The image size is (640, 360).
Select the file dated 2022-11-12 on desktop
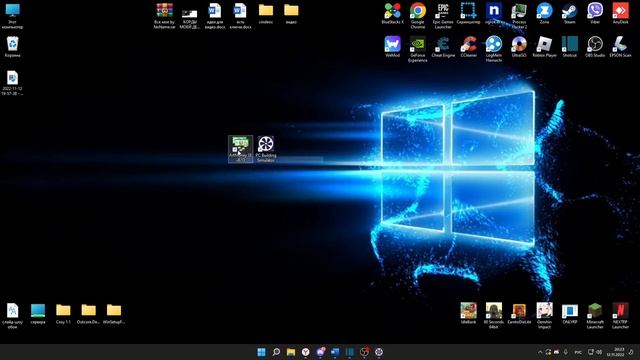tap(13, 83)
